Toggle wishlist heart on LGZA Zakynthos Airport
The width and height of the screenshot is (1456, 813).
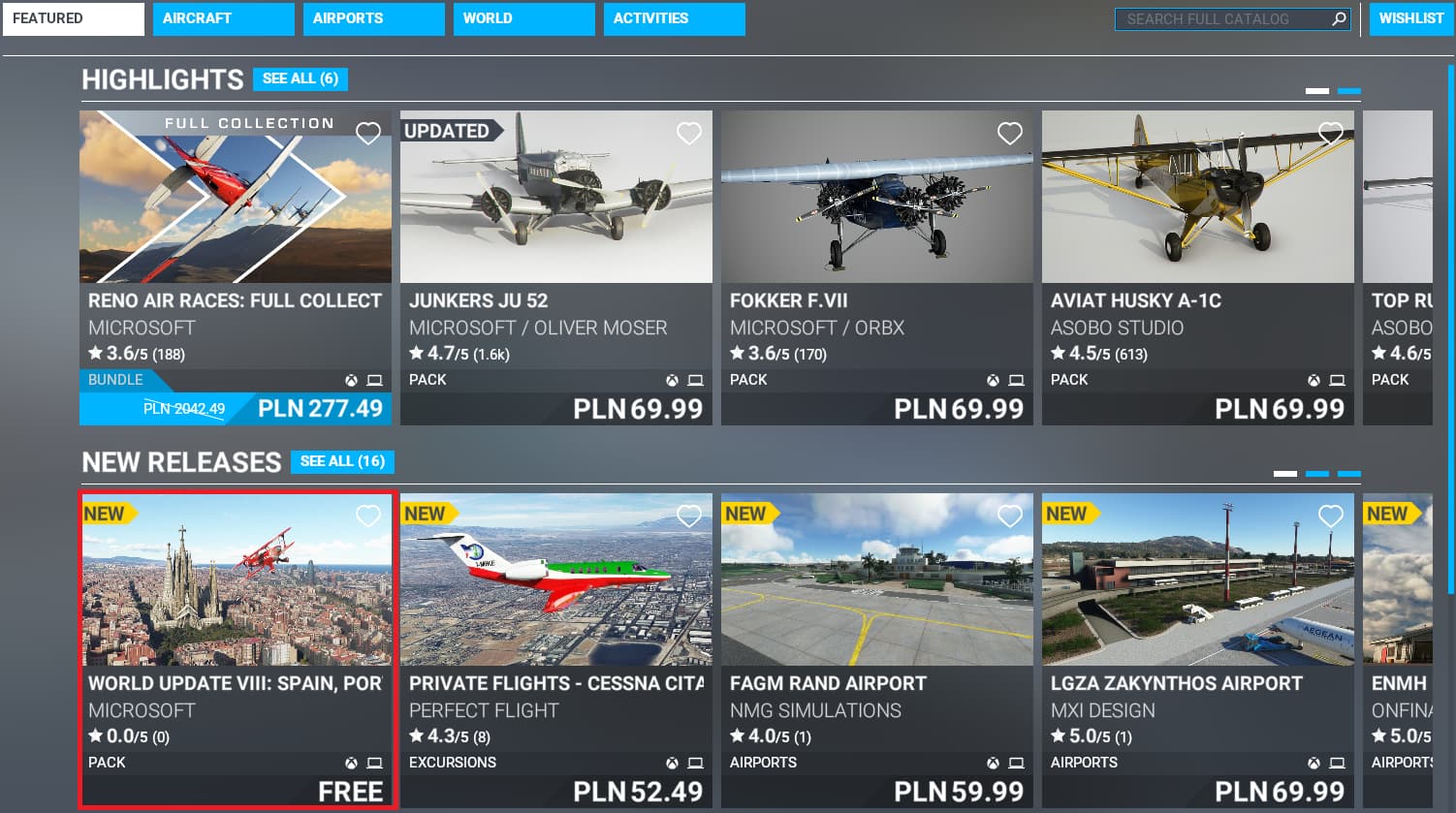coord(1331,516)
